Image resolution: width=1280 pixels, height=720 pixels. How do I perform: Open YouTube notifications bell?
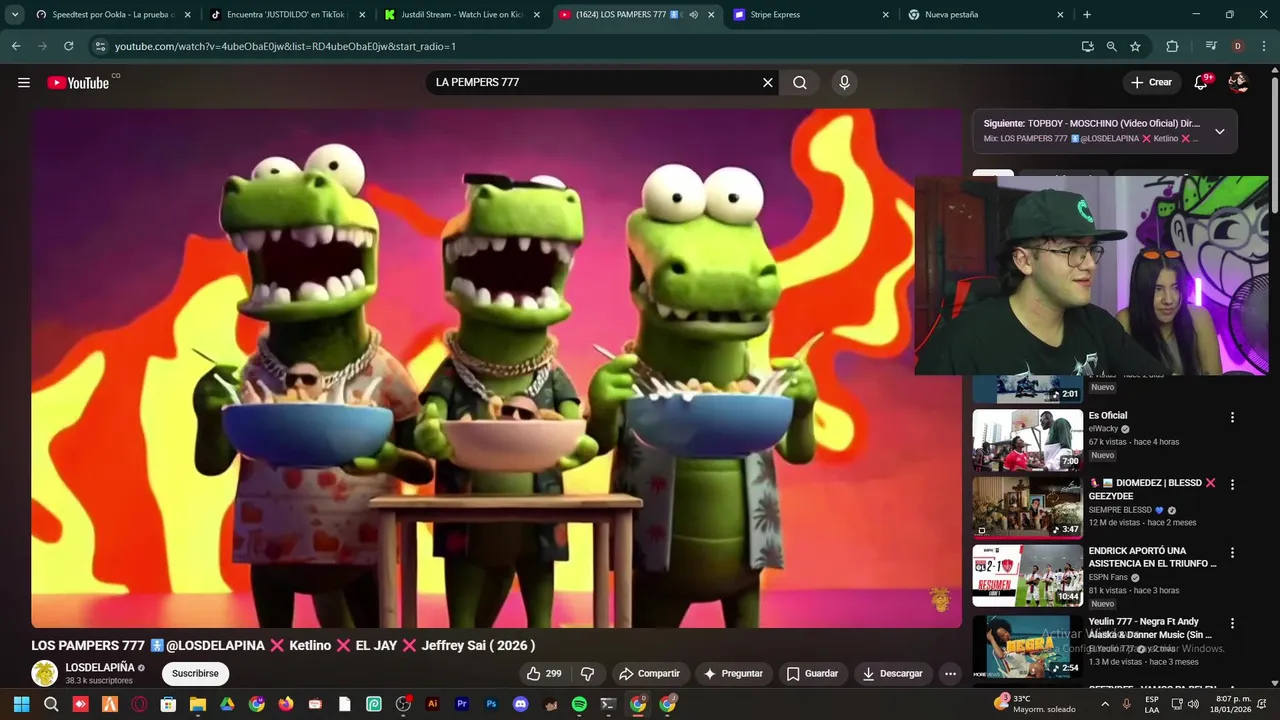pyautogui.click(x=1201, y=83)
